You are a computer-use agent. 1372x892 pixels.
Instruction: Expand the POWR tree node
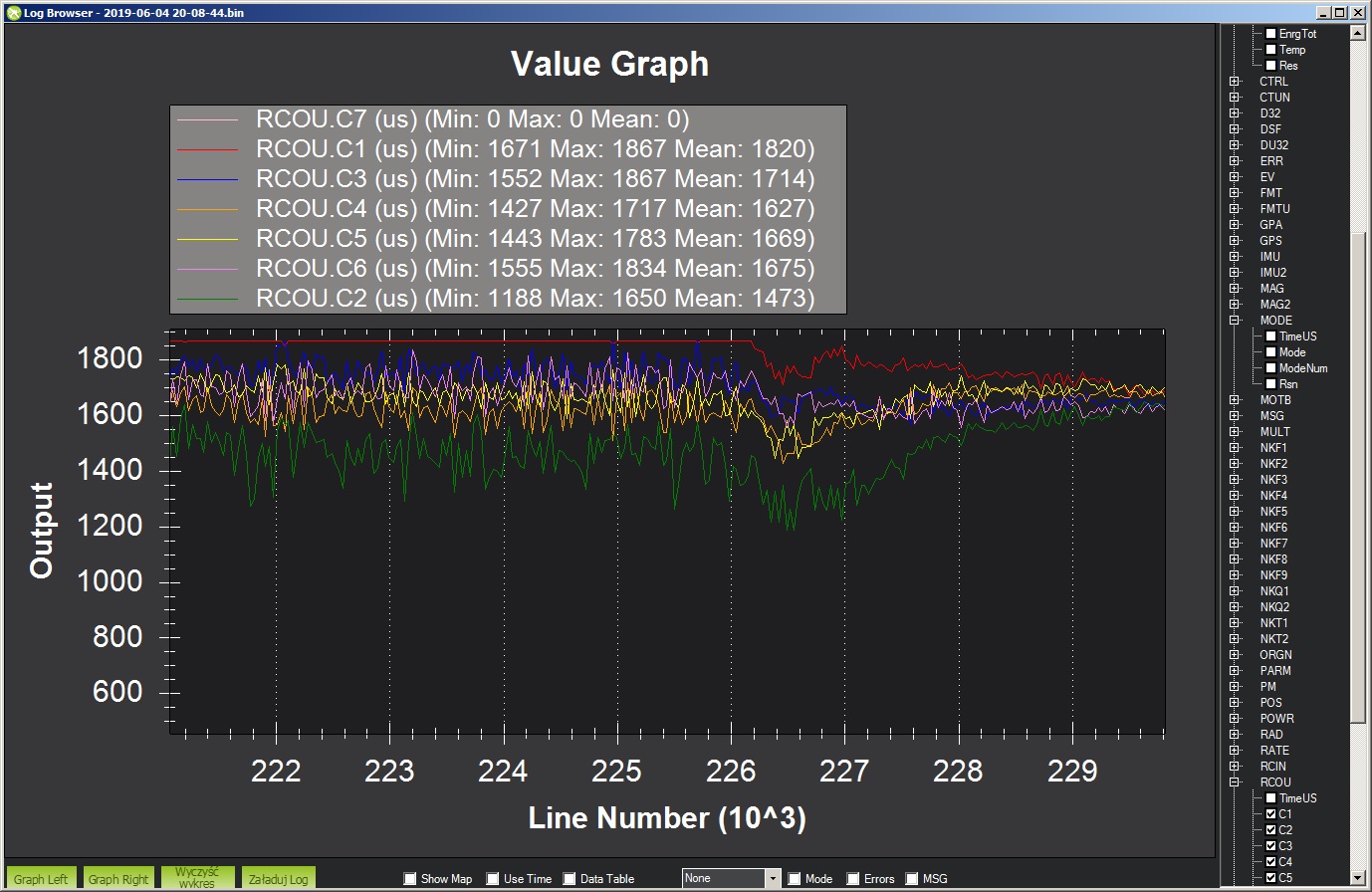[x=1235, y=718]
